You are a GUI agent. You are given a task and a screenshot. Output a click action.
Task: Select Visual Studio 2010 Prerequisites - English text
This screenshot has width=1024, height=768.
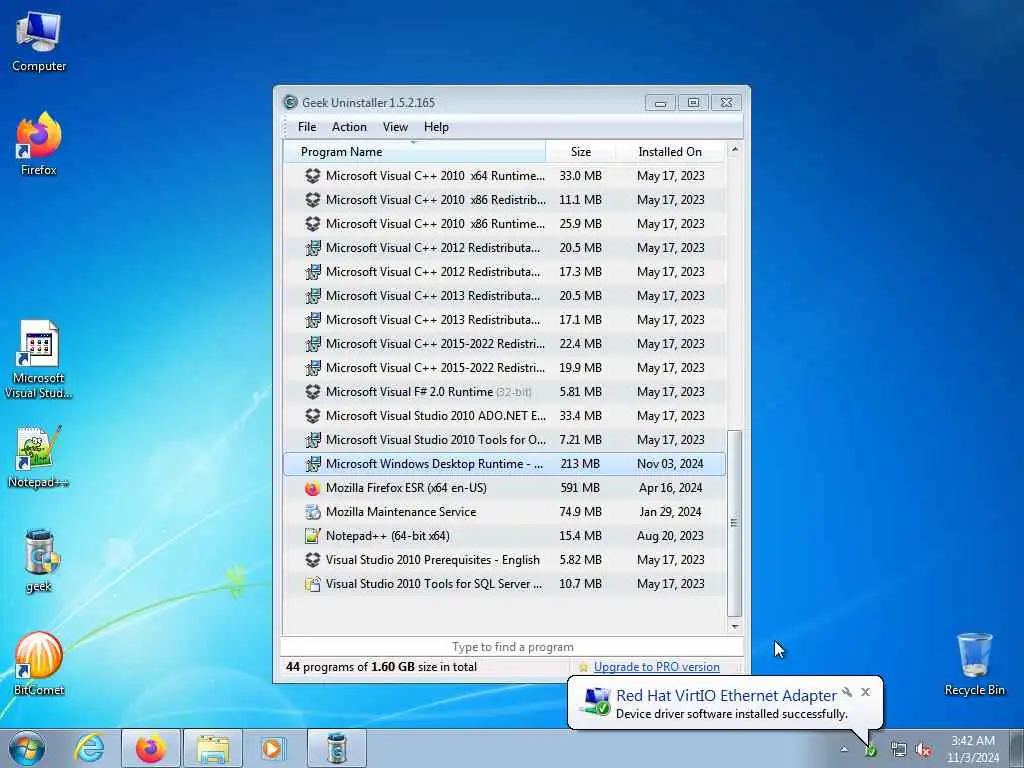[433, 560]
